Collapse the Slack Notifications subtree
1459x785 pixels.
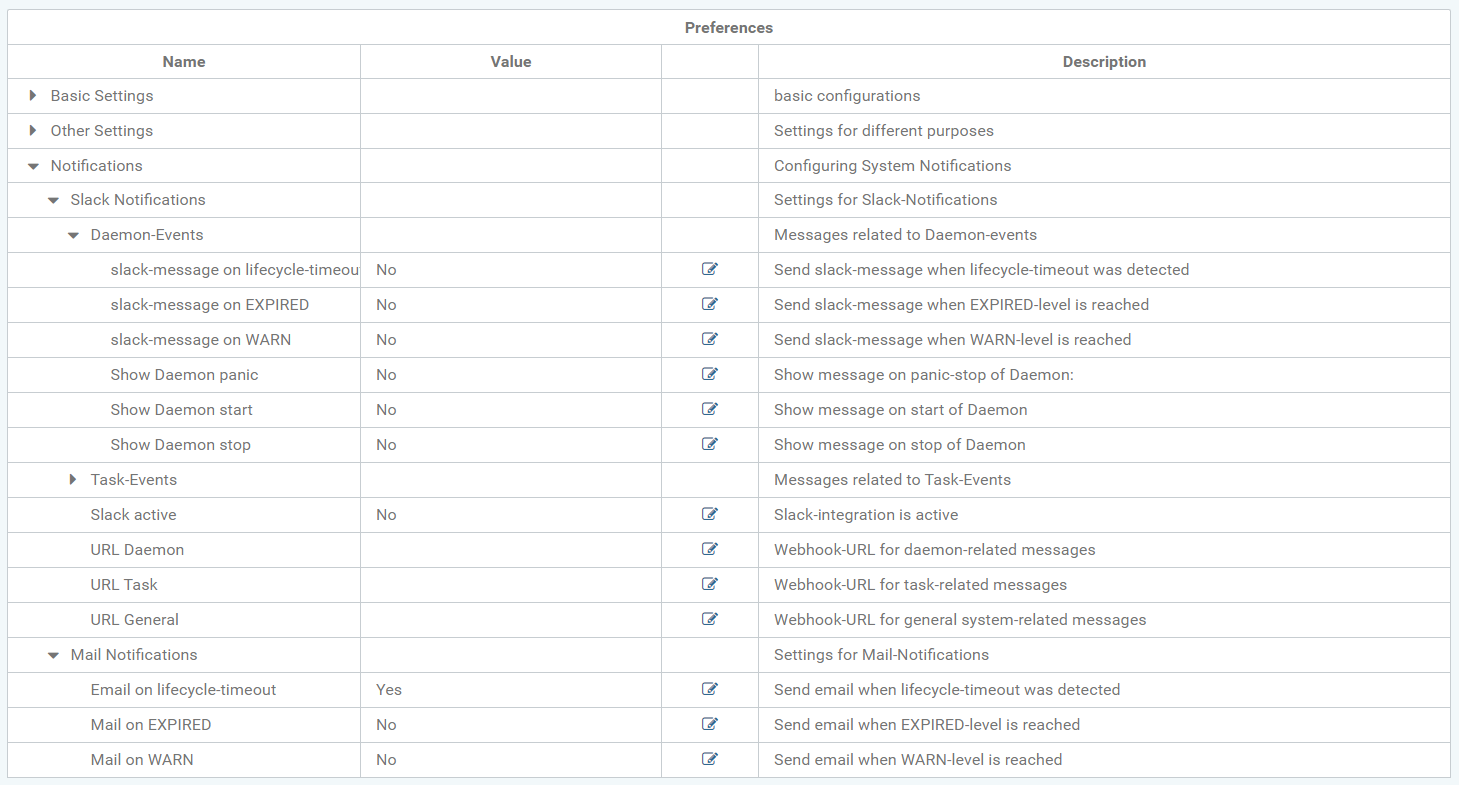53,200
